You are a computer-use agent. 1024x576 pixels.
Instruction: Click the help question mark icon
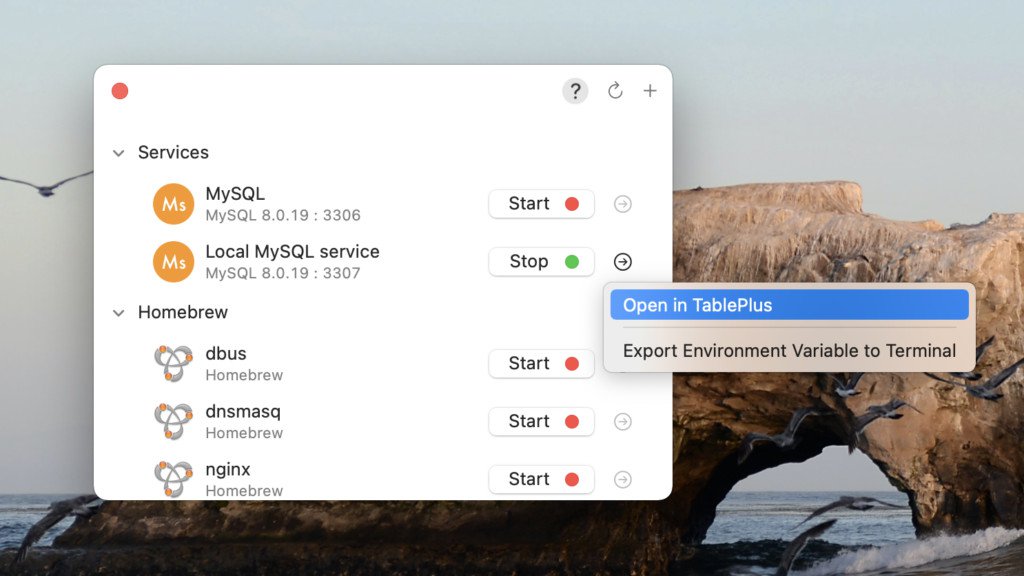(575, 91)
